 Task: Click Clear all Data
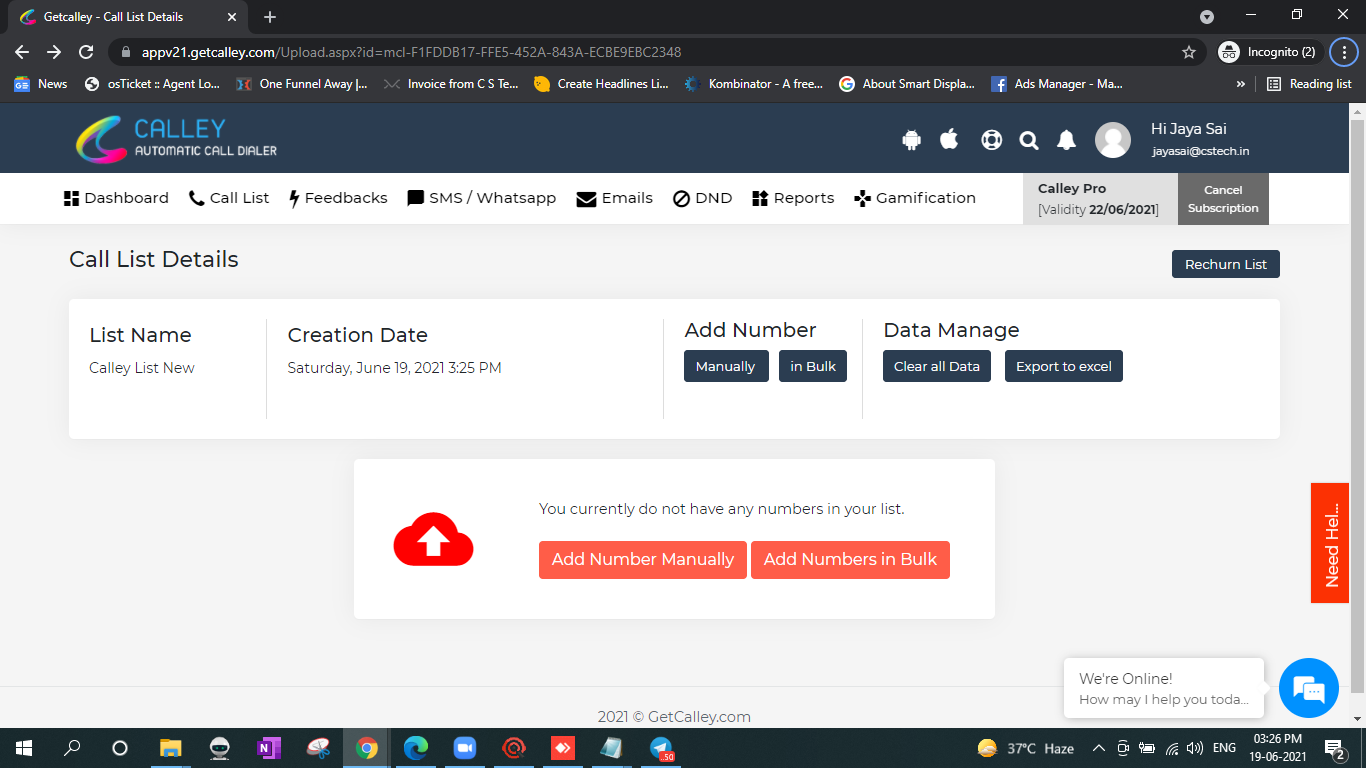pyautogui.click(x=937, y=366)
